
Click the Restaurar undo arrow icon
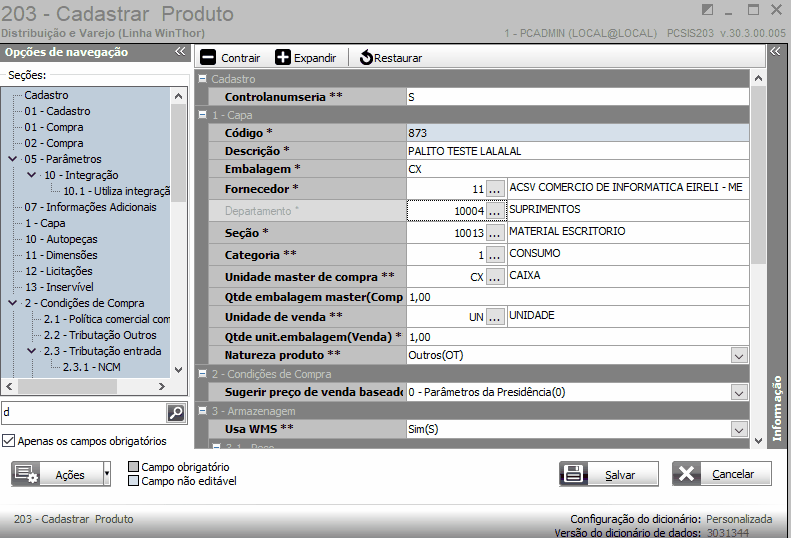click(366, 58)
